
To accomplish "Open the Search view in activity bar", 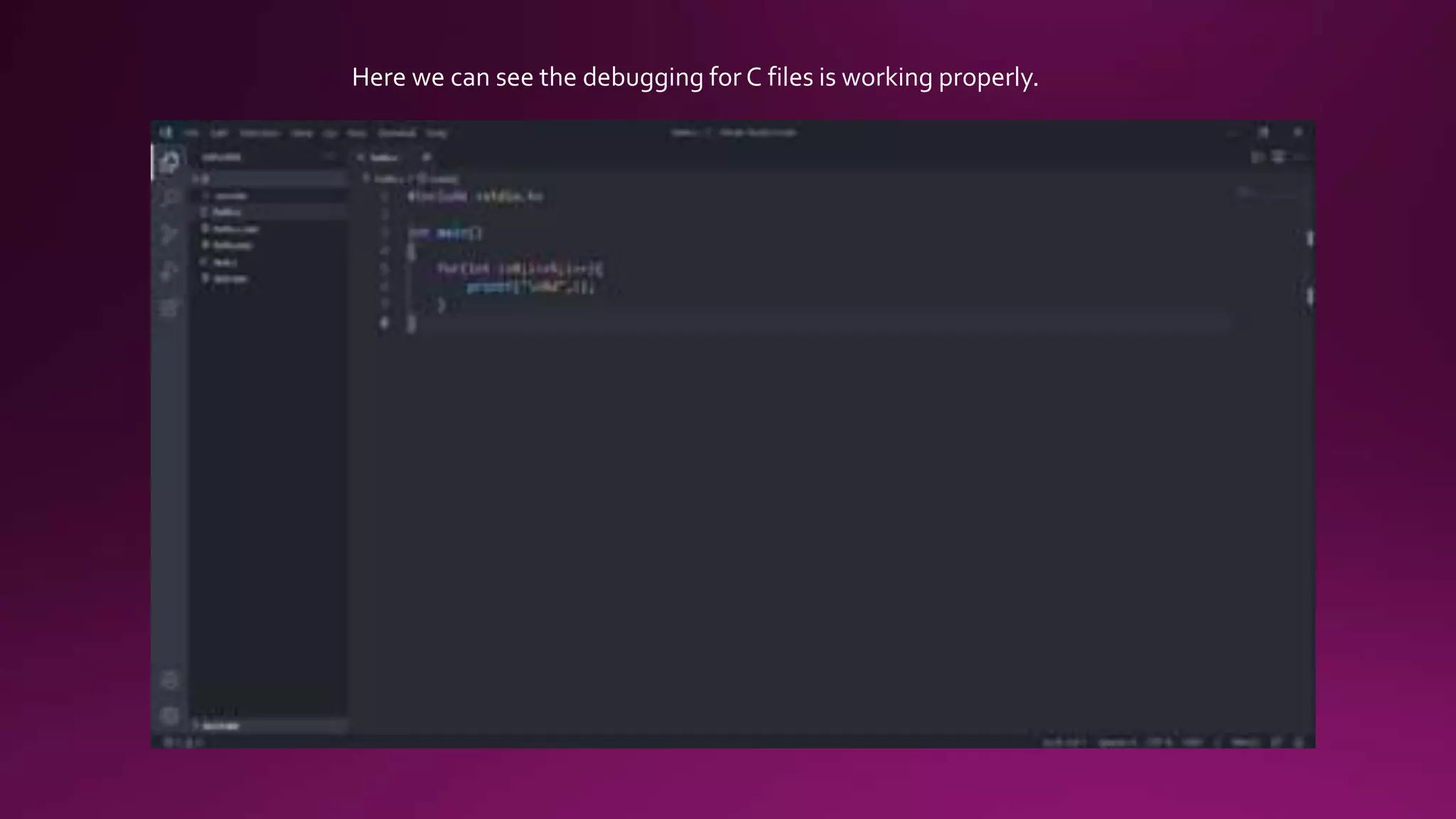I will coord(169,198).
